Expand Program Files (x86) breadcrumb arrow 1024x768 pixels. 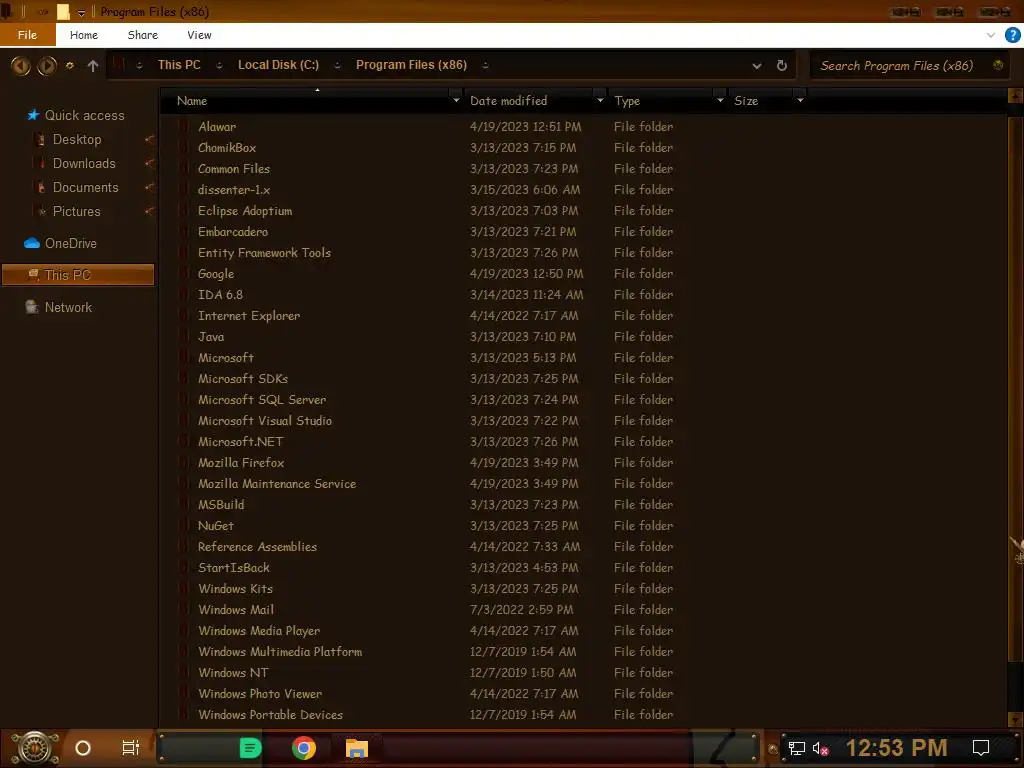[485, 65]
